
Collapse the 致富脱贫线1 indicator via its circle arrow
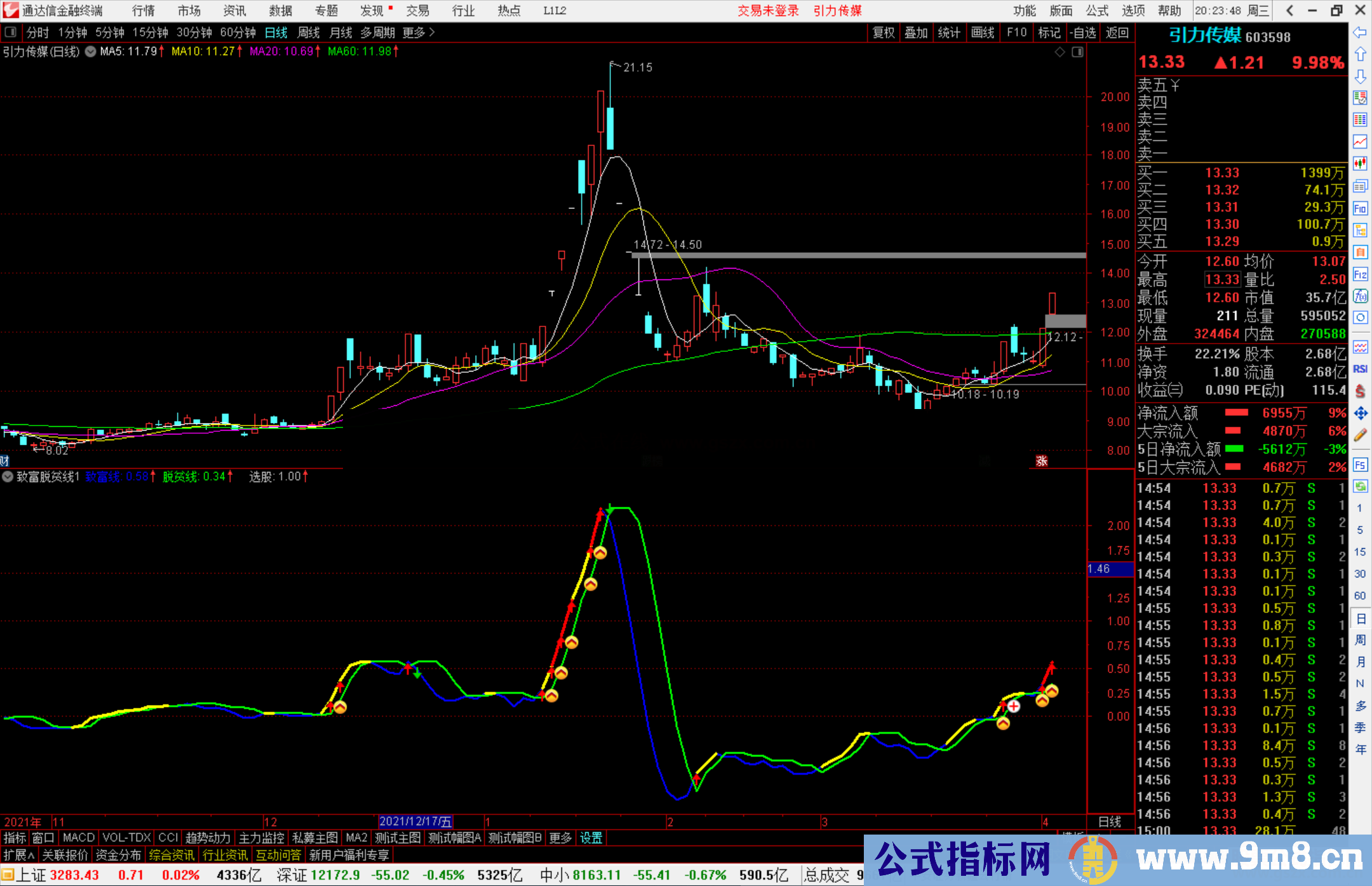pyautogui.click(x=8, y=476)
